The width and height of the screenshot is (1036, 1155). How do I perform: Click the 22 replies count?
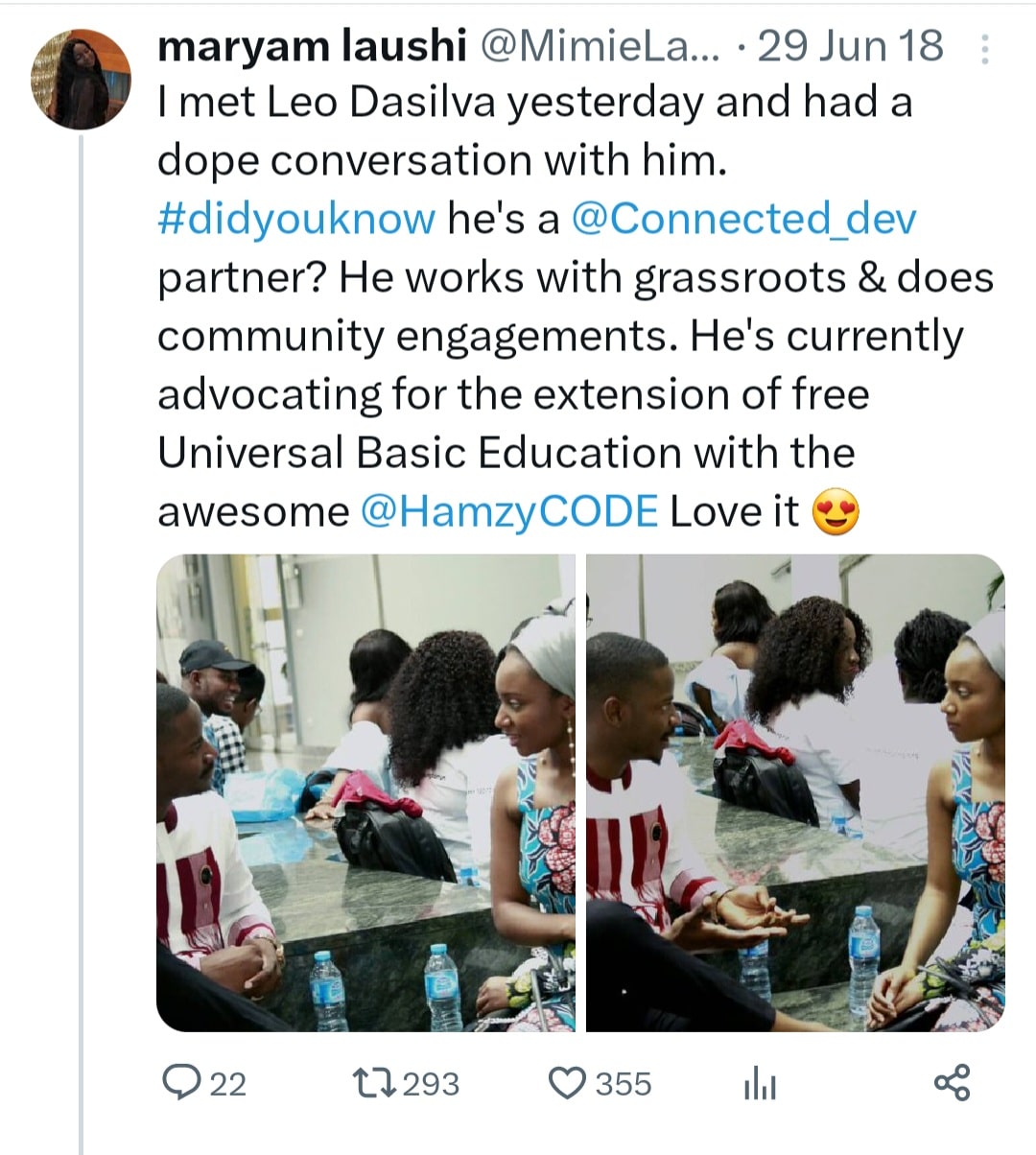tap(228, 1084)
